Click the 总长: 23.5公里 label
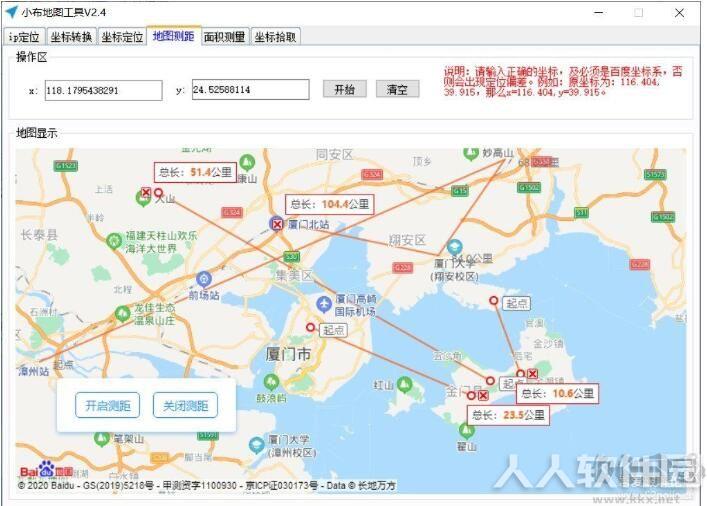The image size is (707, 506). (x=508, y=415)
